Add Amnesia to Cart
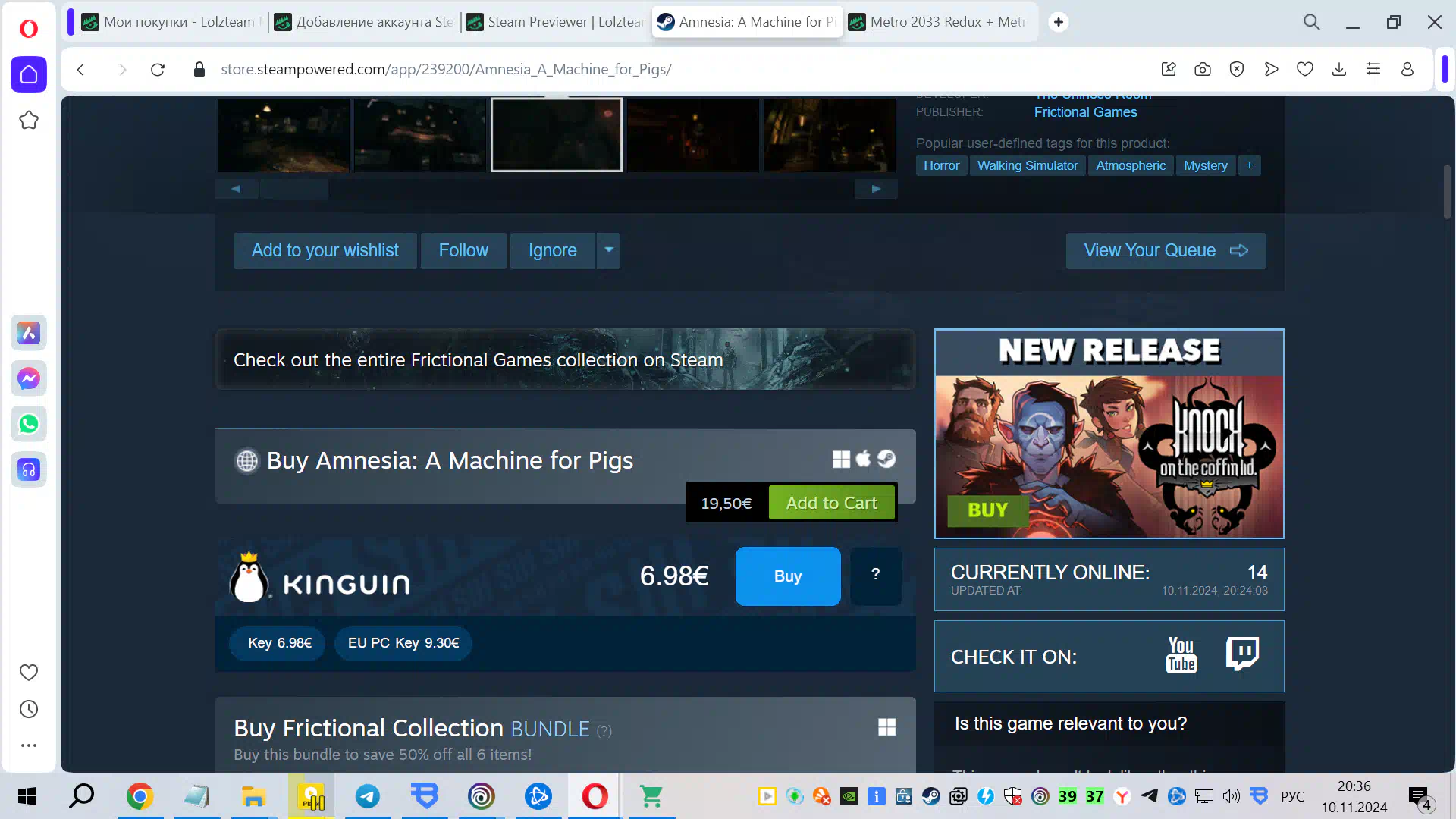Screen dimensions: 1456x819 click(832, 503)
